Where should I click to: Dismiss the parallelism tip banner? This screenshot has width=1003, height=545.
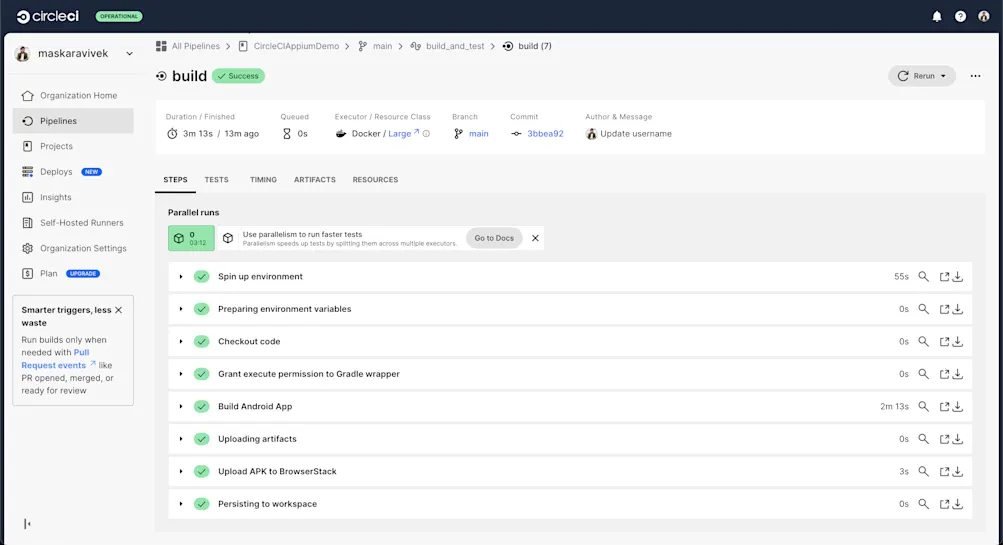point(535,238)
